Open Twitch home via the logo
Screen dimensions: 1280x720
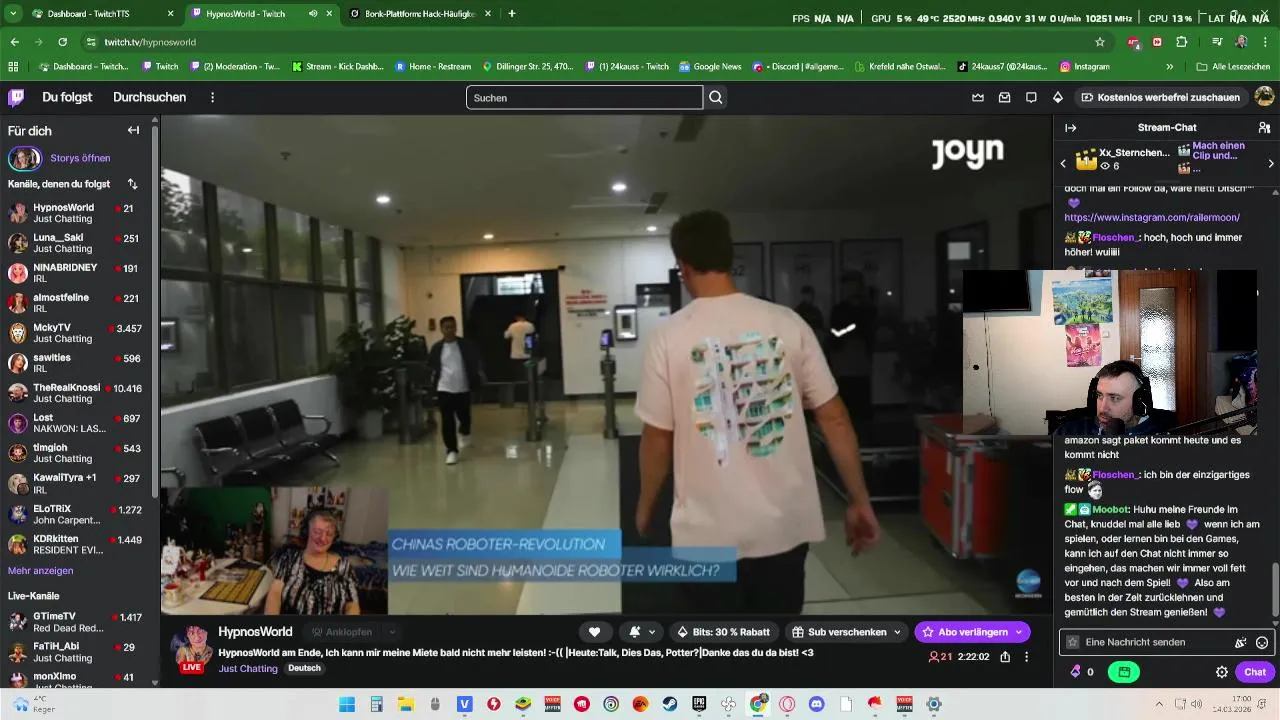click(x=16, y=97)
